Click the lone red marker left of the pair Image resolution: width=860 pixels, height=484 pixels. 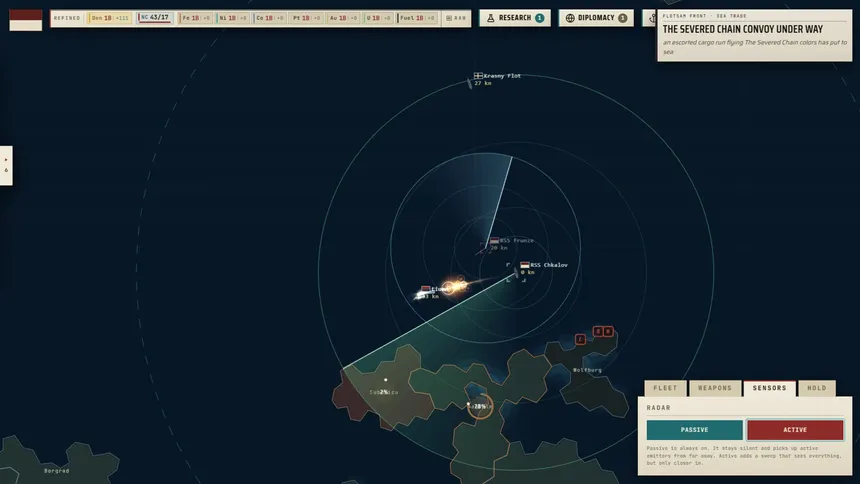point(580,339)
